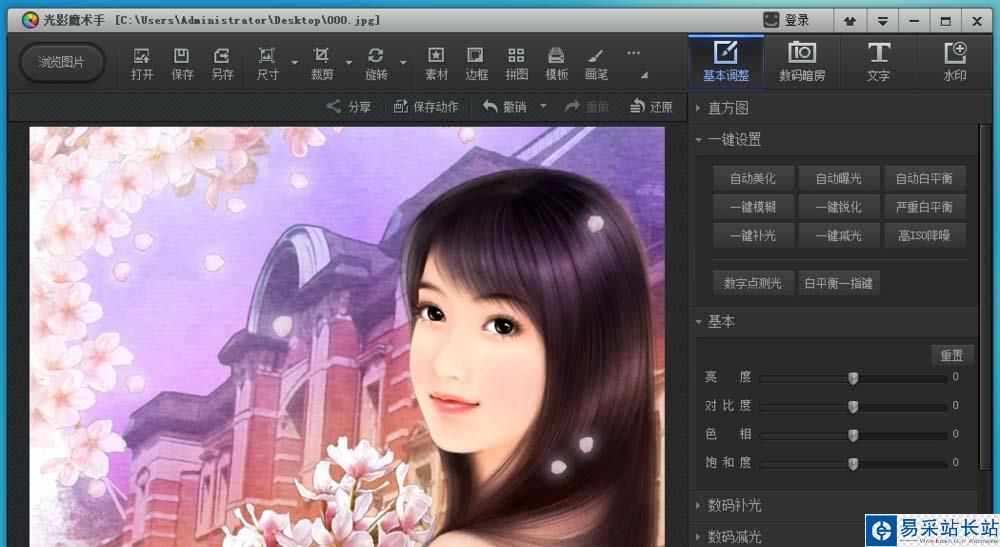Screen dimensions: 1000x547
Task: Open a file with the 打开 icon
Action: click(142, 64)
